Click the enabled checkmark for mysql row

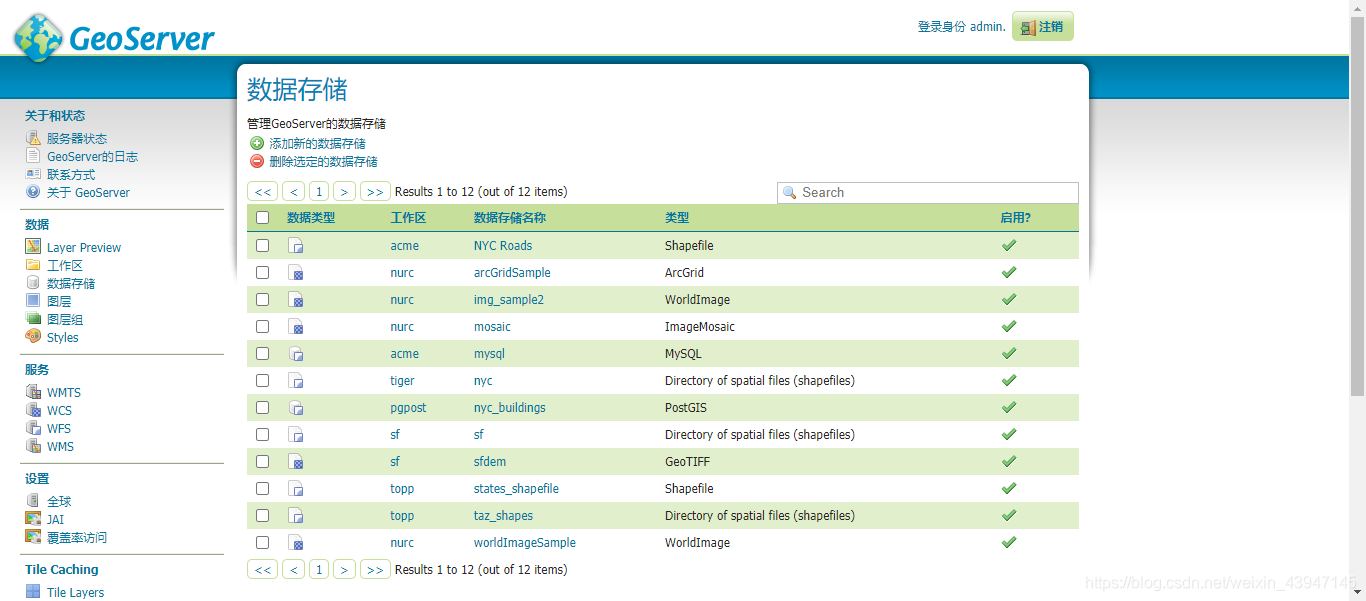point(1009,353)
